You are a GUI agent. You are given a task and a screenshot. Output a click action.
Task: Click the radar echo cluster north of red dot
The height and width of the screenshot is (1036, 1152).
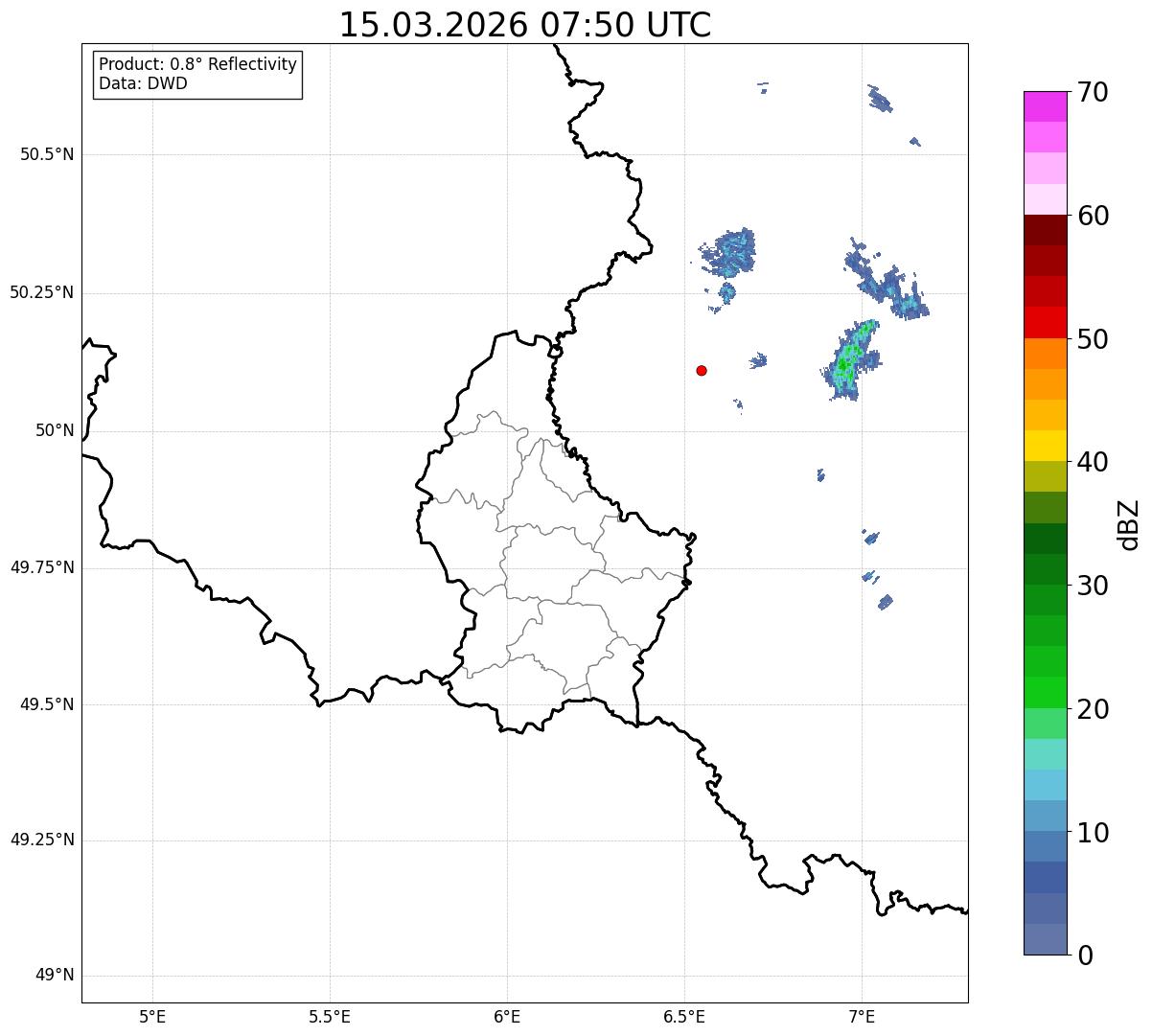click(730, 253)
